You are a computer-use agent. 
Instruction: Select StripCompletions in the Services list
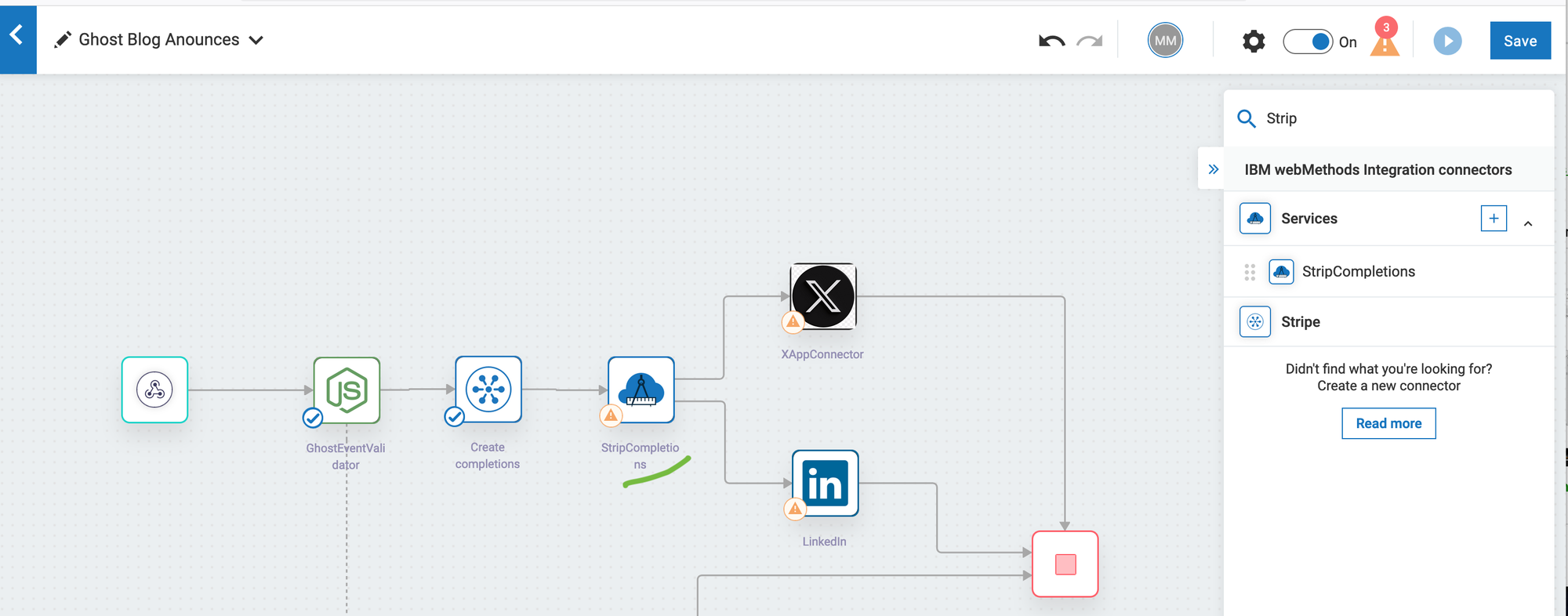tap(1358, 272)
